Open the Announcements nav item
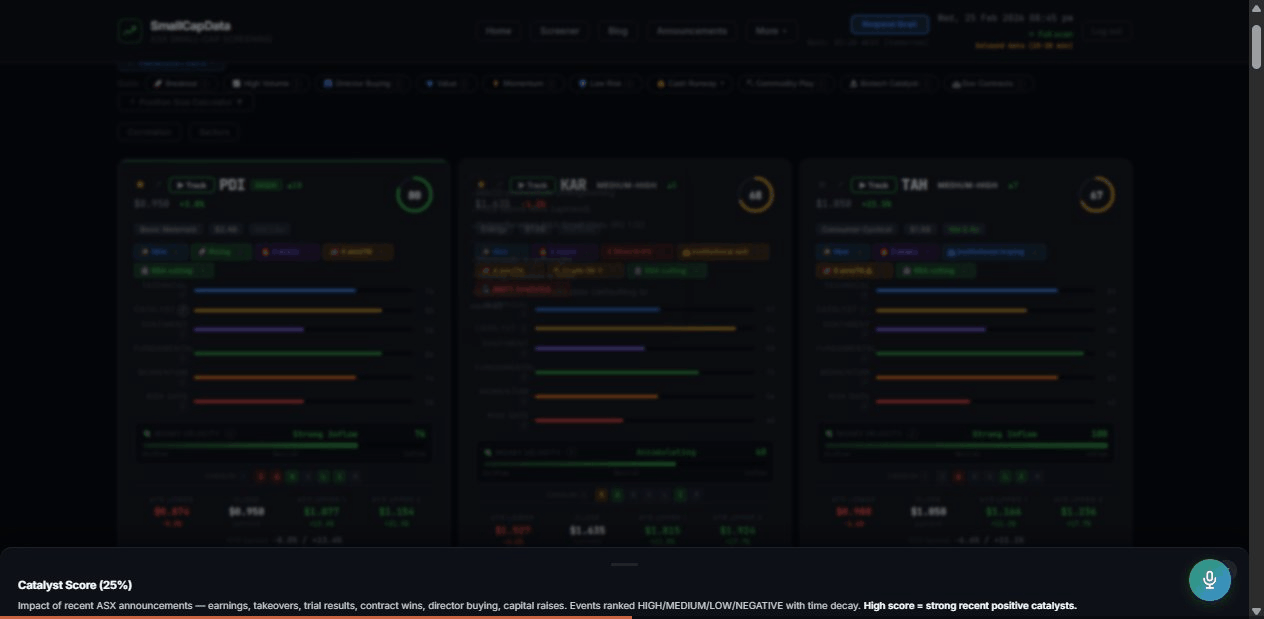 tap(691, 31)
